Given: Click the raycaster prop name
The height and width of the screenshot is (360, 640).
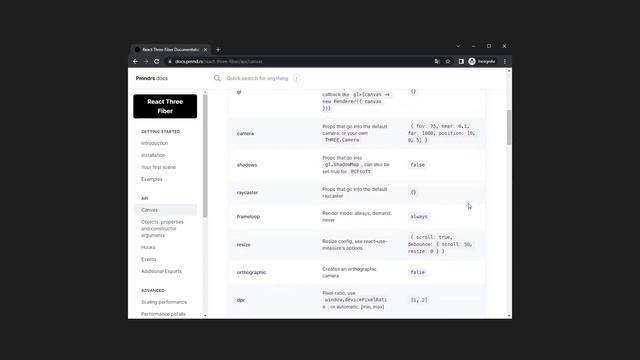Looking at the screenshot, I should coord(247,192).
